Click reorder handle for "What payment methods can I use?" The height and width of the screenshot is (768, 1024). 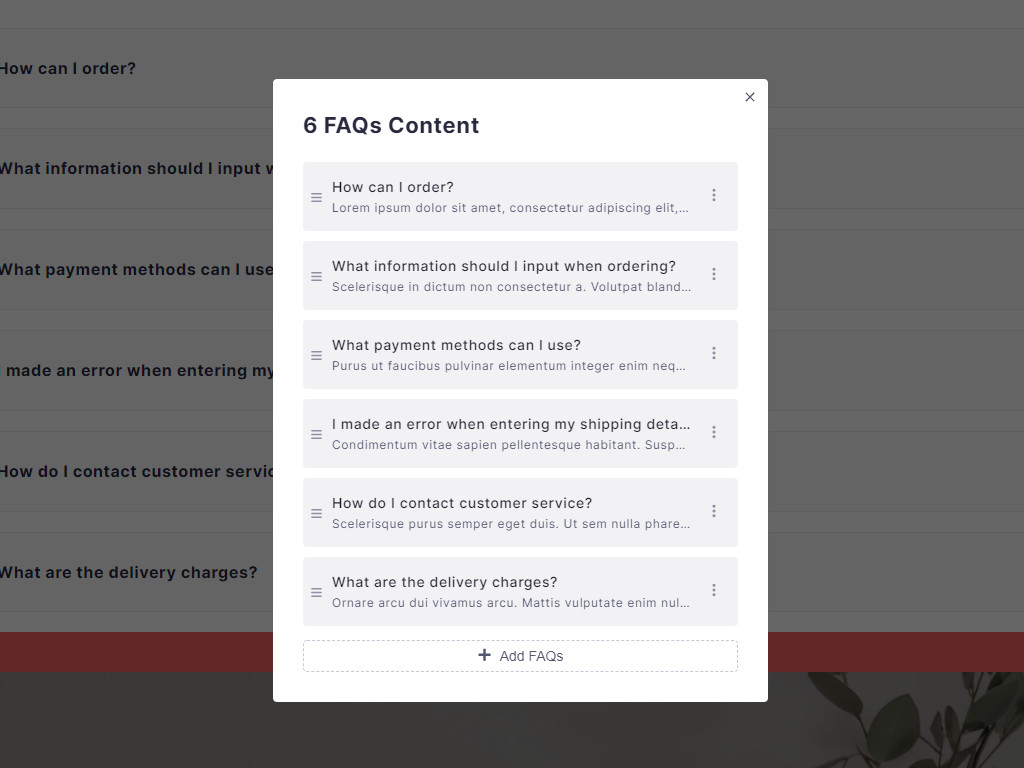pos(316,355)
